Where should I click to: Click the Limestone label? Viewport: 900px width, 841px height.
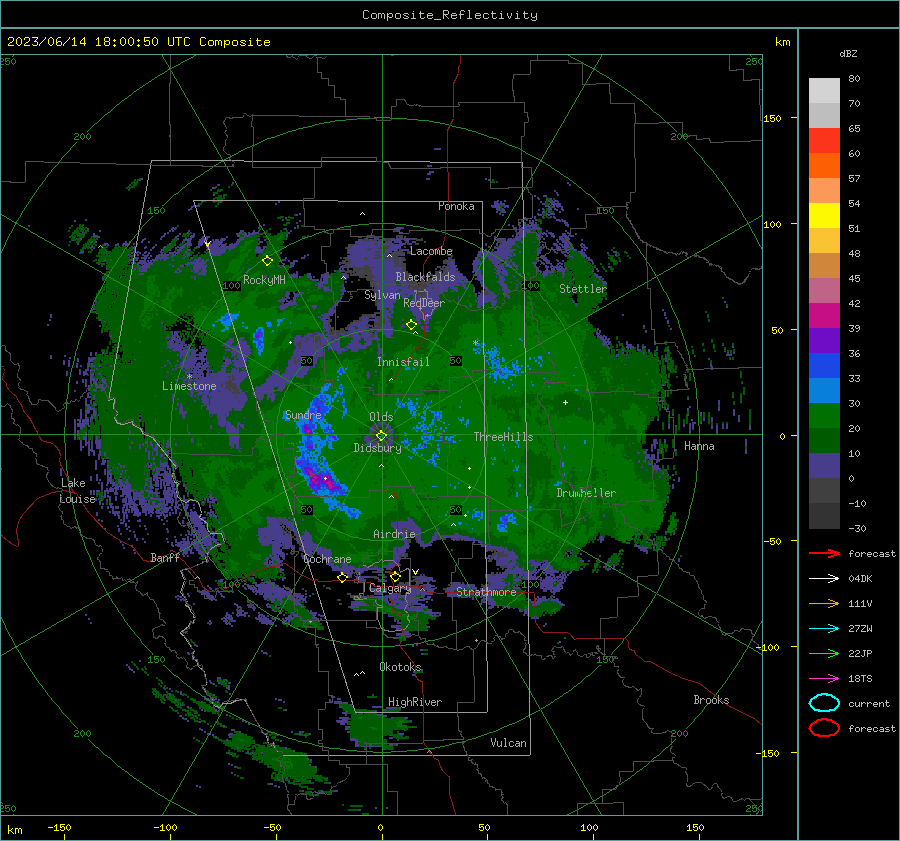pos(189,386)
